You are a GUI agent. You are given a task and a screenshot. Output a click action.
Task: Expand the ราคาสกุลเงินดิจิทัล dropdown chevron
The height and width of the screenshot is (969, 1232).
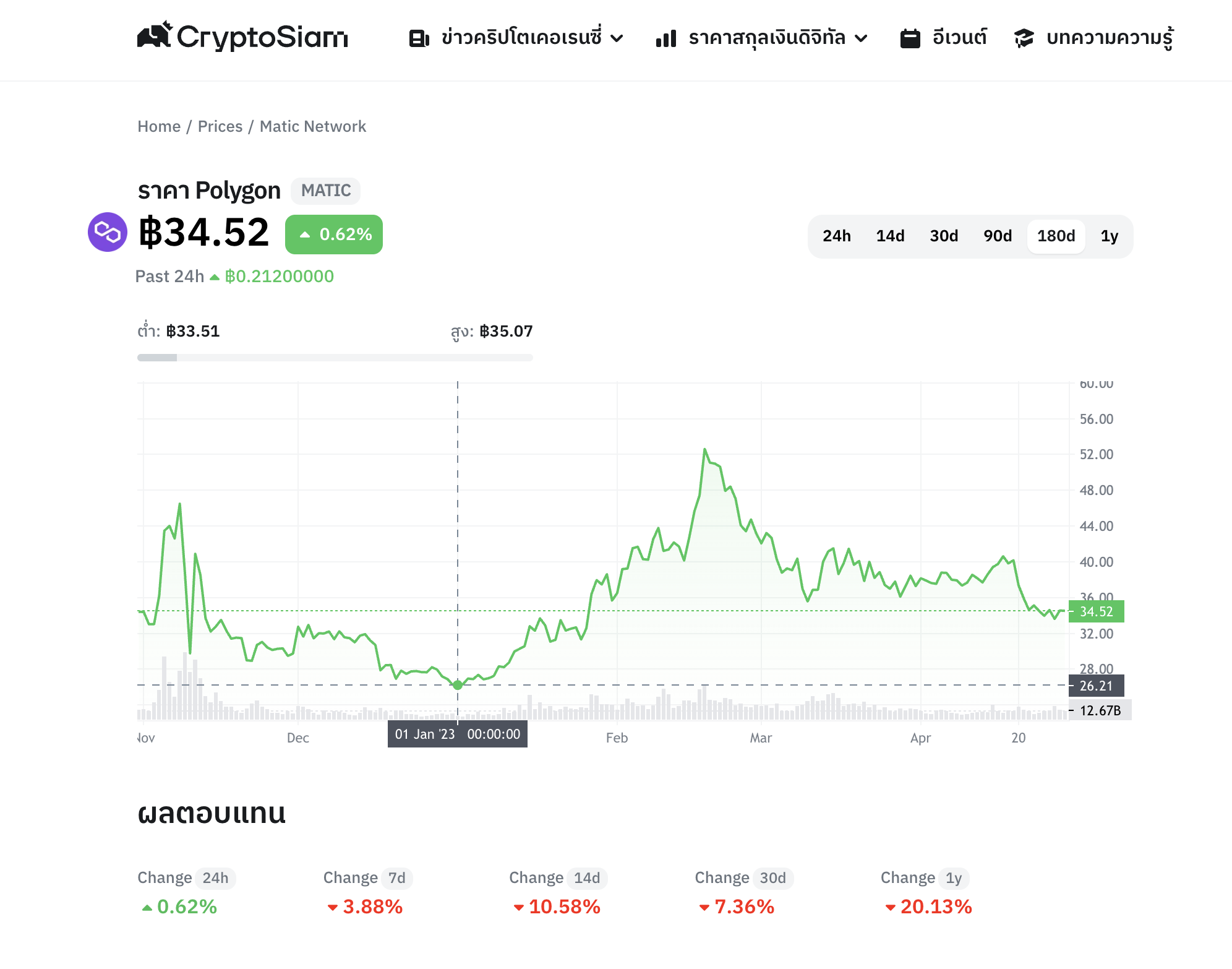pos(861,38)
